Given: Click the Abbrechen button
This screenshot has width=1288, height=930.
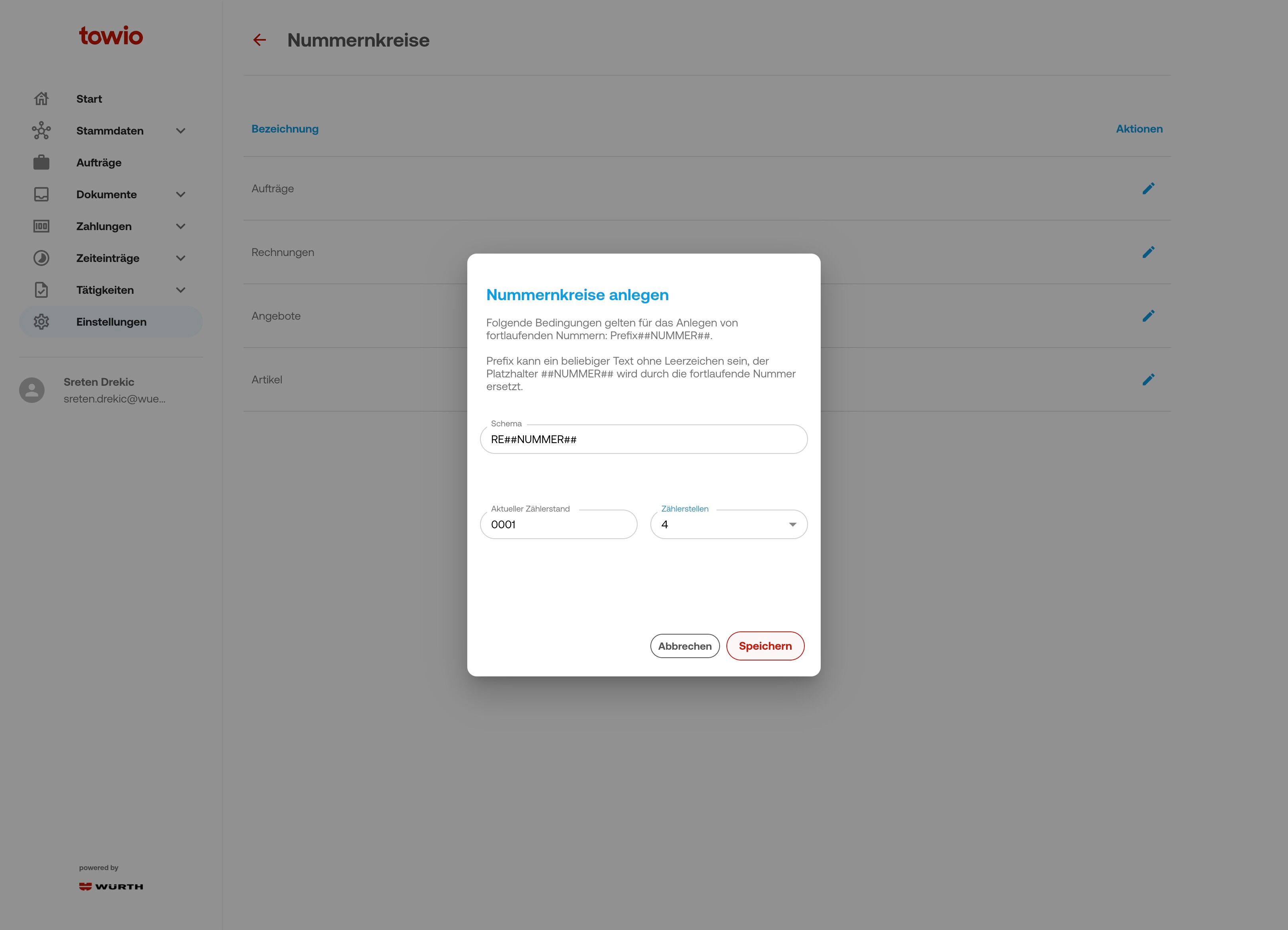Looking at the screenshot, I should point(685,646).
